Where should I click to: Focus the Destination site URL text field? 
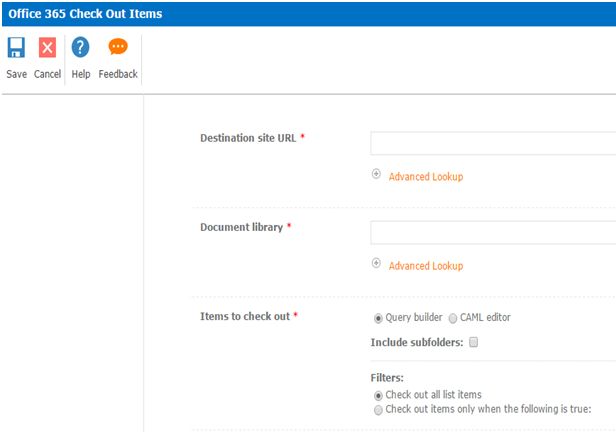click(492, 143)
